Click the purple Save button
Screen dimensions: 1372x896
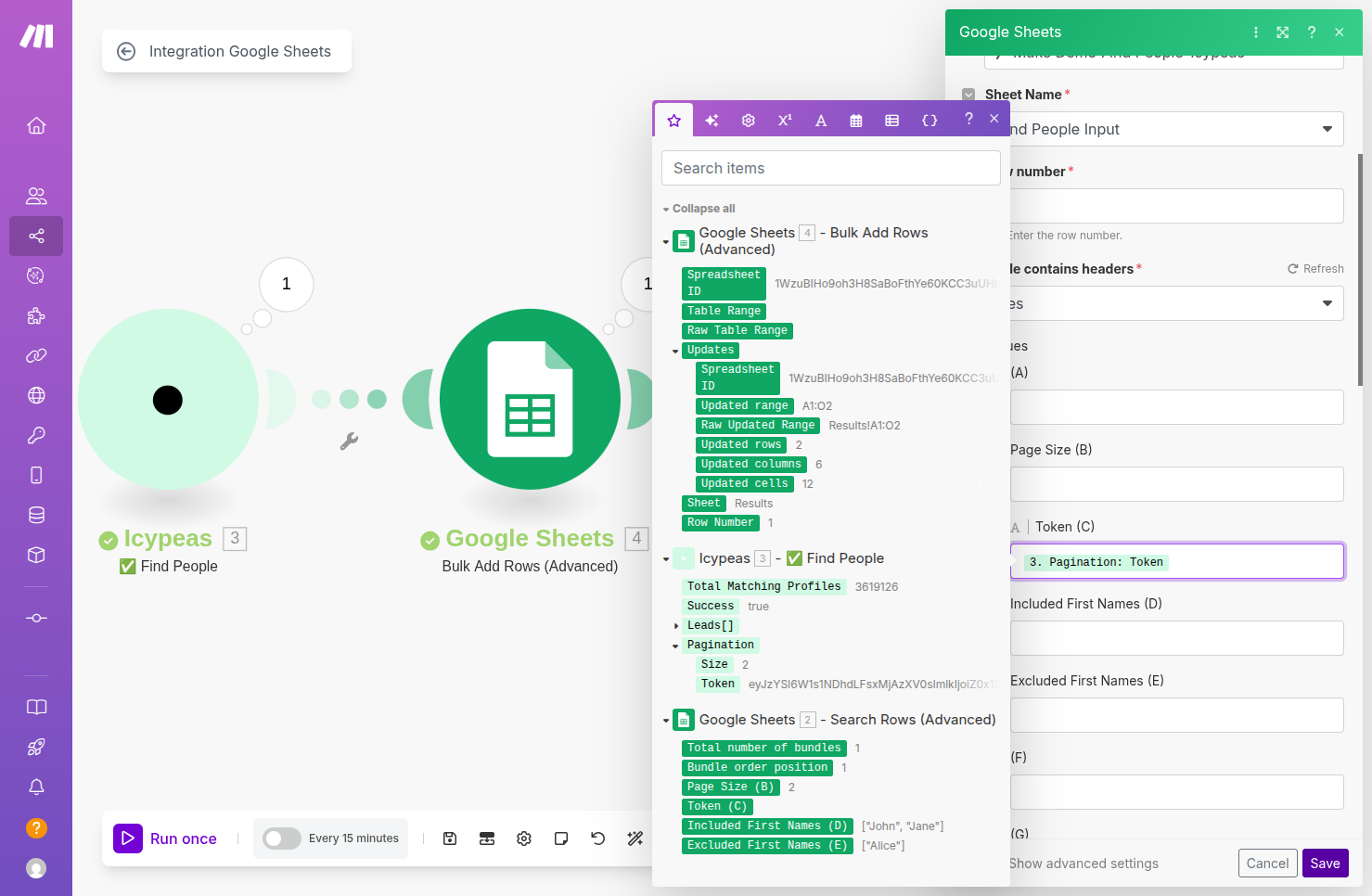tap(1325, 864)
